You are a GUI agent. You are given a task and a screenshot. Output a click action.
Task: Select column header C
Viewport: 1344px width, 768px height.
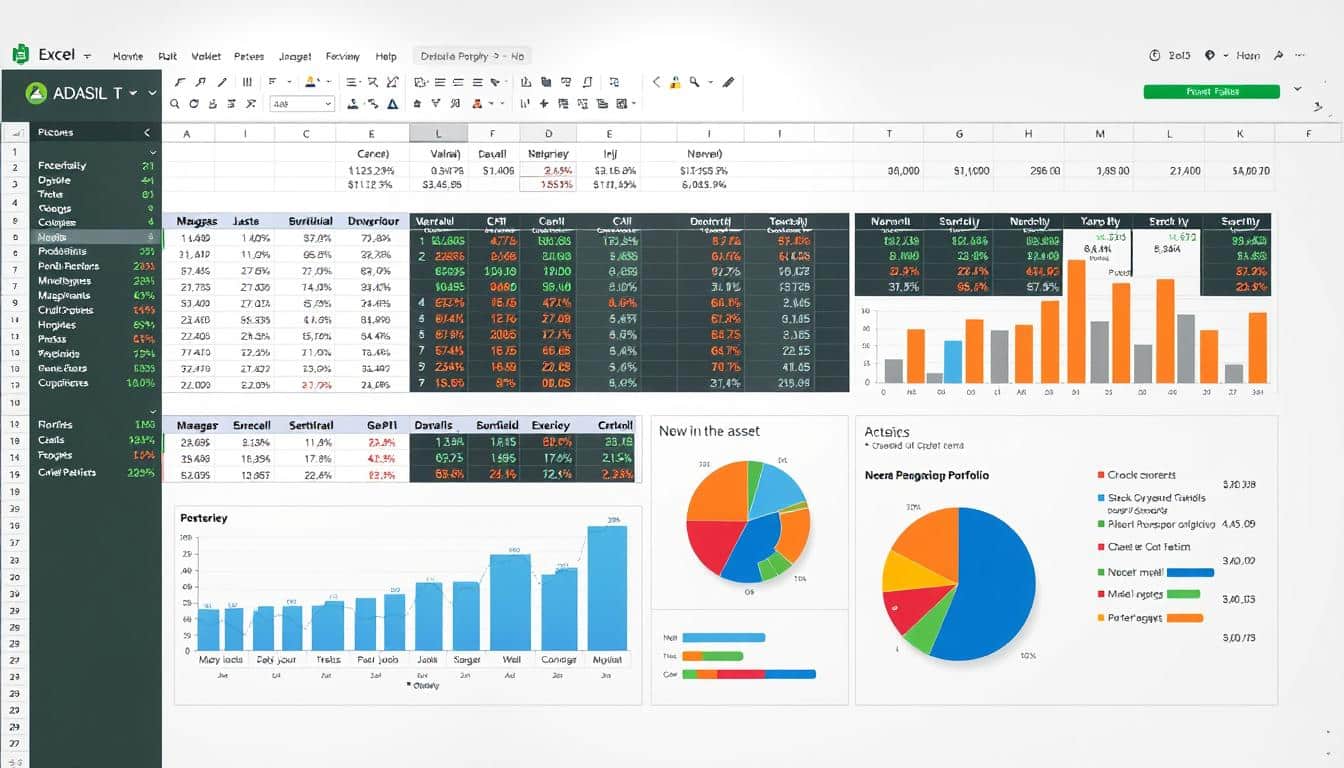pyautogui.click(x=305, y=133)
